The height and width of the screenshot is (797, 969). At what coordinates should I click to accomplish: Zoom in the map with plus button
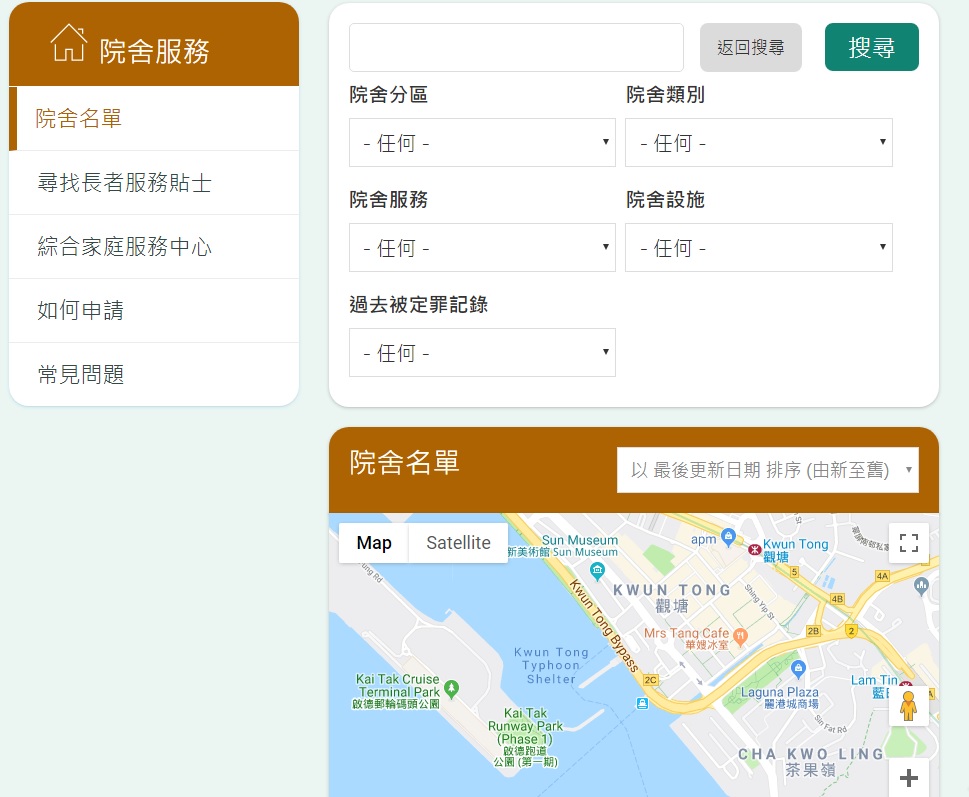908,778
